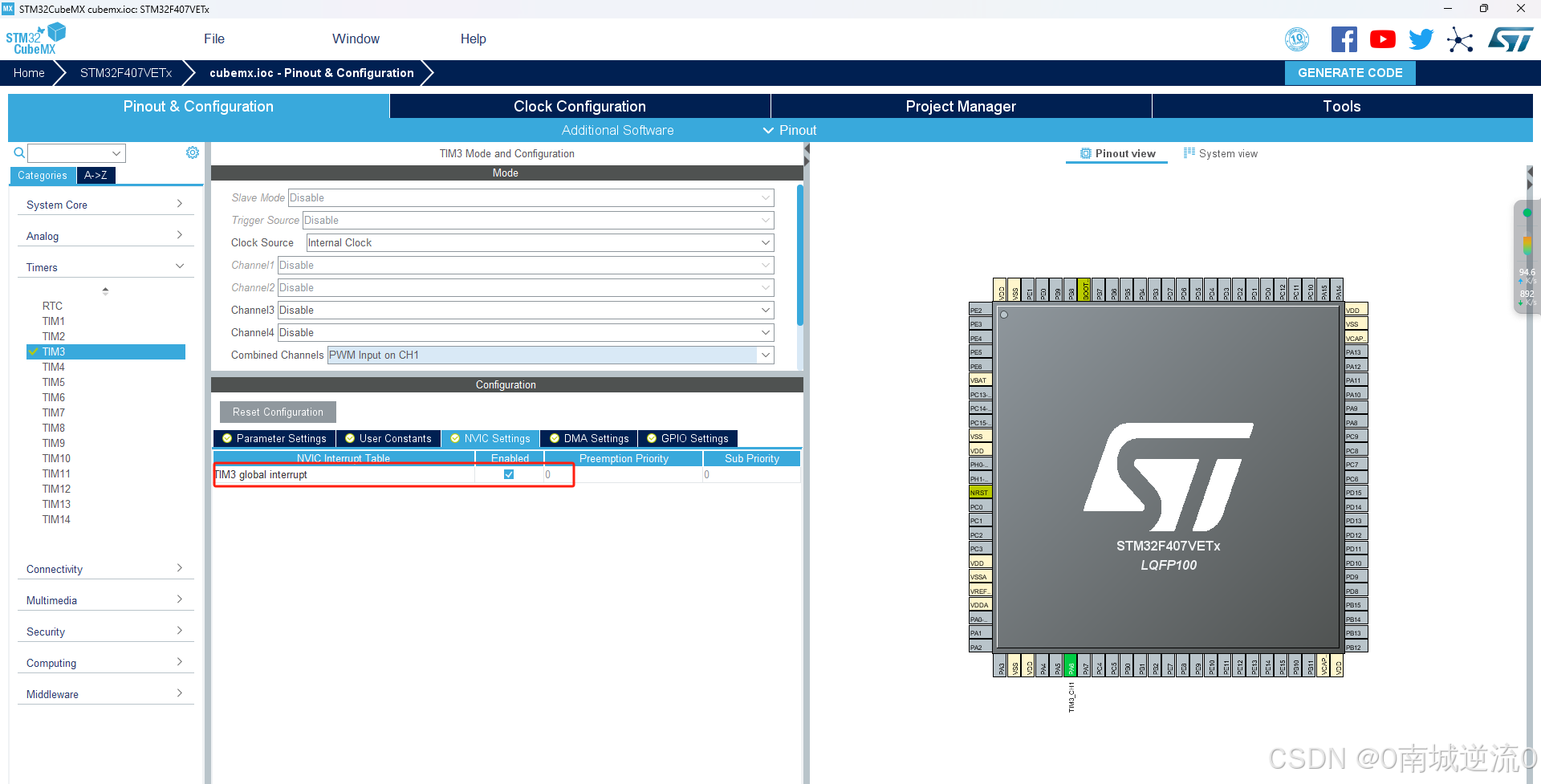This screenshot has width=1541, height=784.
Task: Collapse the Timers category
Action: pos(105,267)
